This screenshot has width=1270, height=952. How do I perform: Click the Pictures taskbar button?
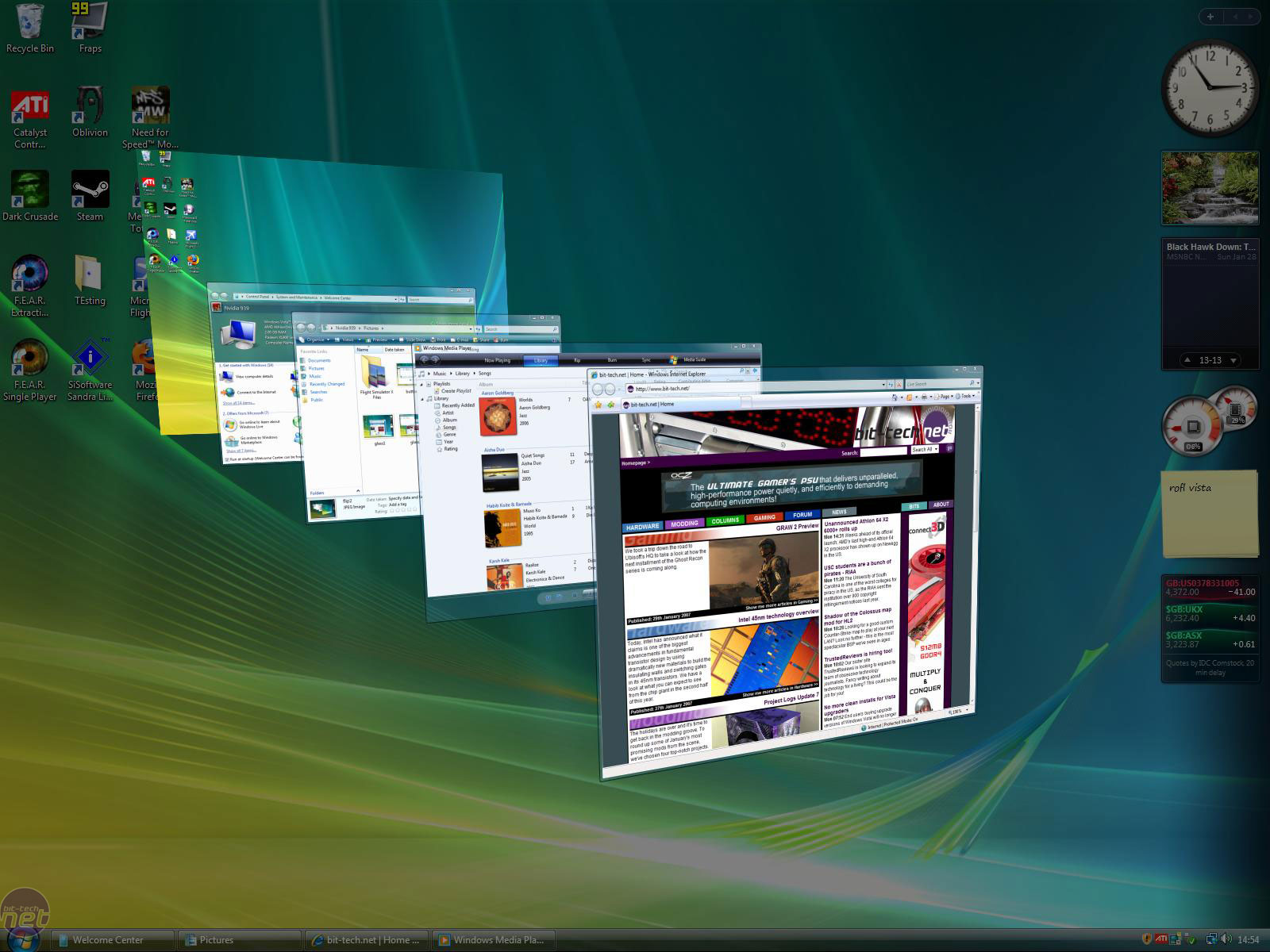click(x=240, y=940)
